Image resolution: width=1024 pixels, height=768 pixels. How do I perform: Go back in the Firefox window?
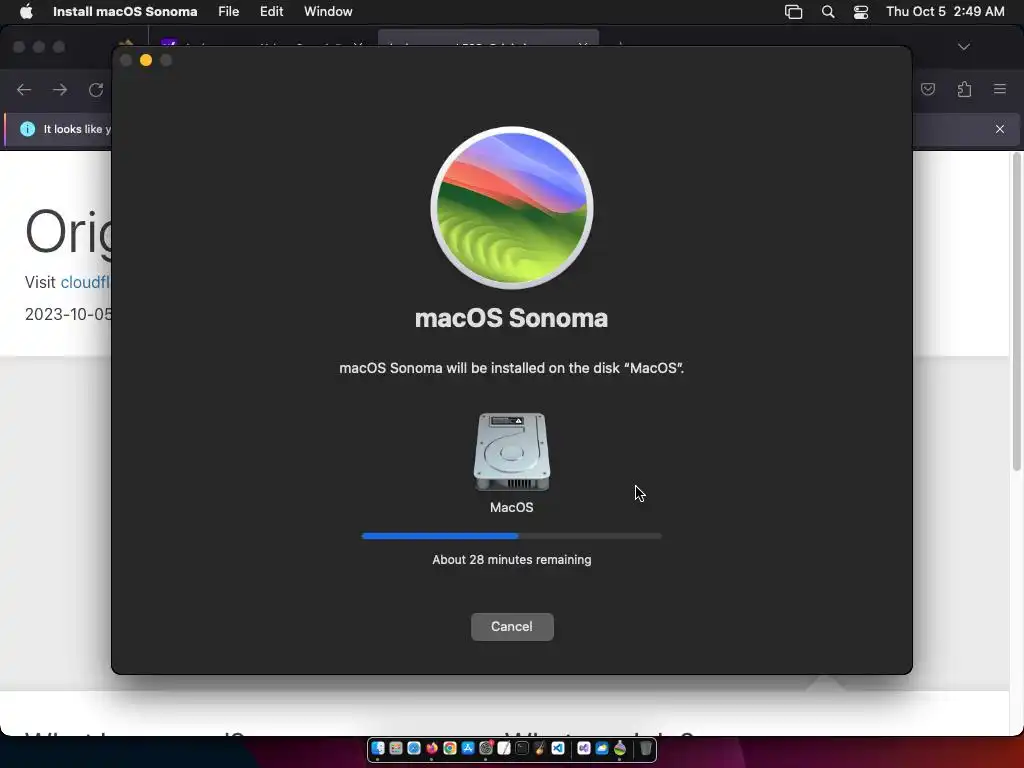24,89
